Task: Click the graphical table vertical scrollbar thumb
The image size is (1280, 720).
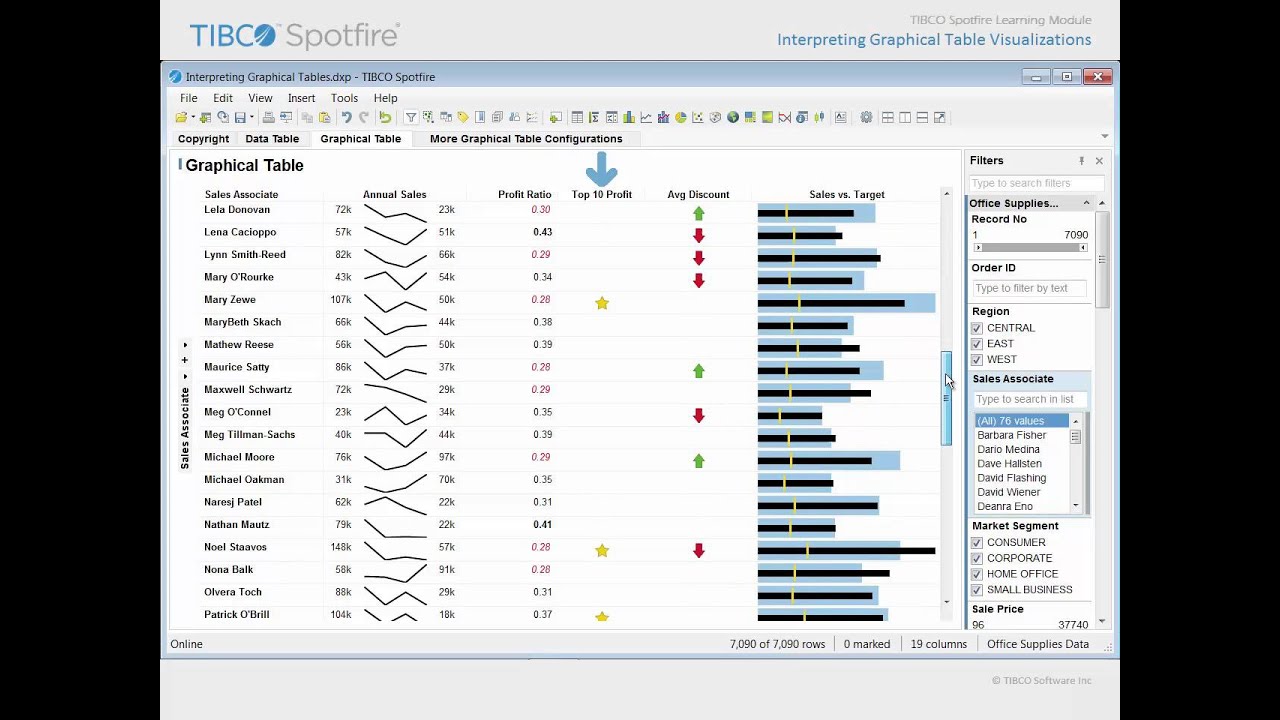Action: click(946, 399)
